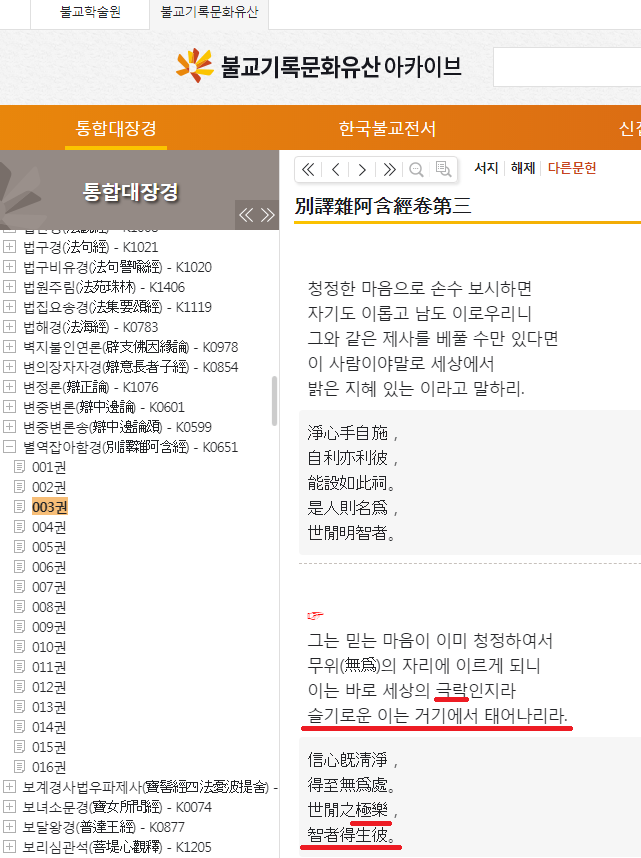The width and height of the screenshot is (641, 858).
Task: Click the line 슬기로운 이는 거기에서 태어나리라
Action: [437, 715]
